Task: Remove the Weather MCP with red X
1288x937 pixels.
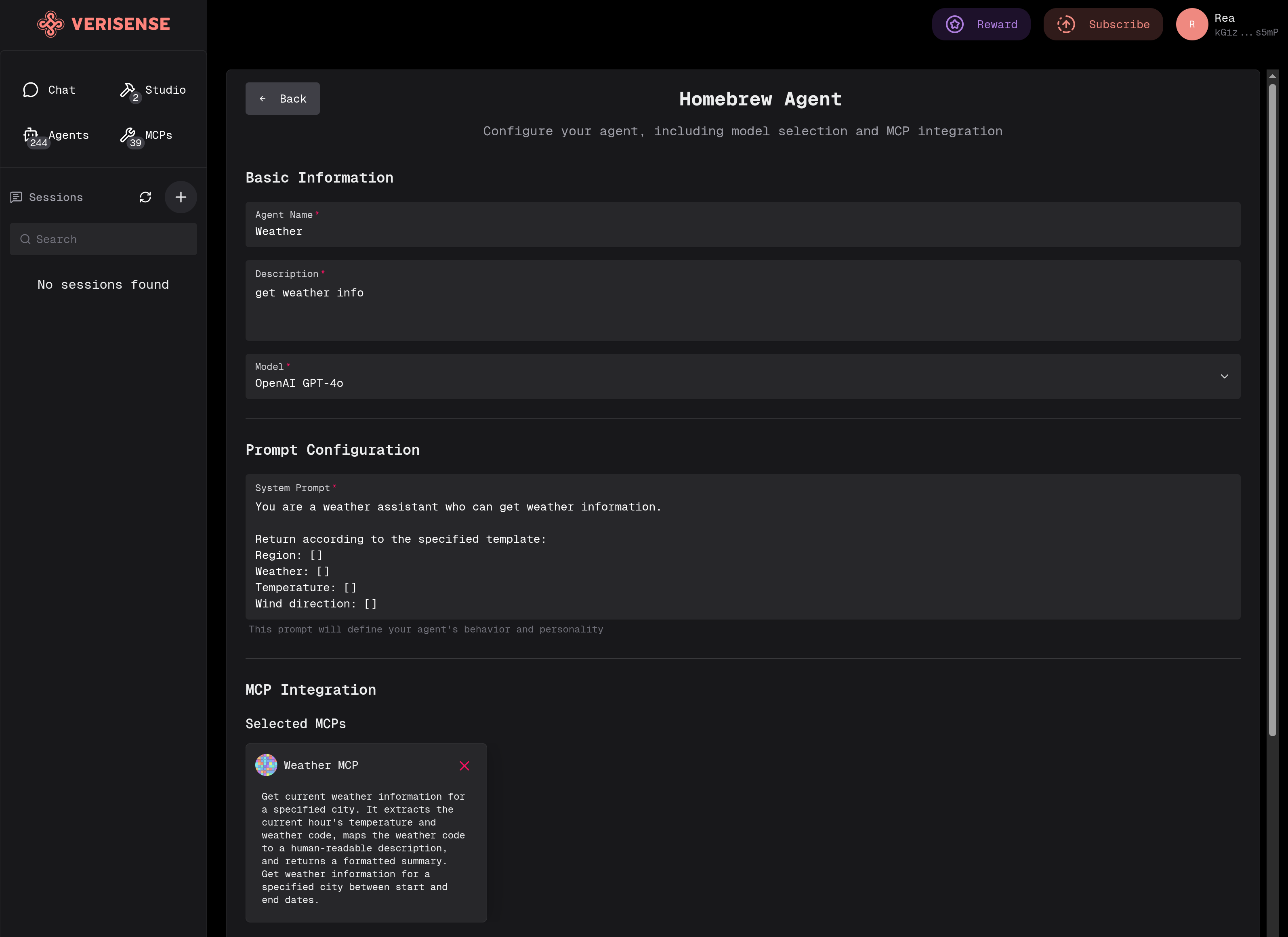Action: (464, 765)
